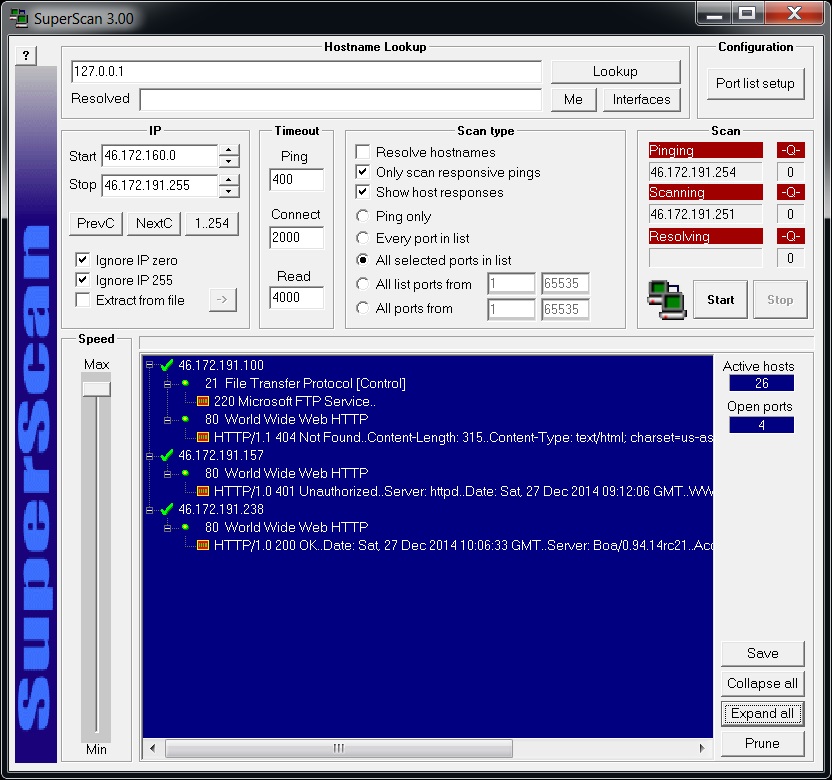Viewport: 832px width, 780px height.
Task: Collapse port 80 node under 46.172.191.238
Action: point(168,528)
